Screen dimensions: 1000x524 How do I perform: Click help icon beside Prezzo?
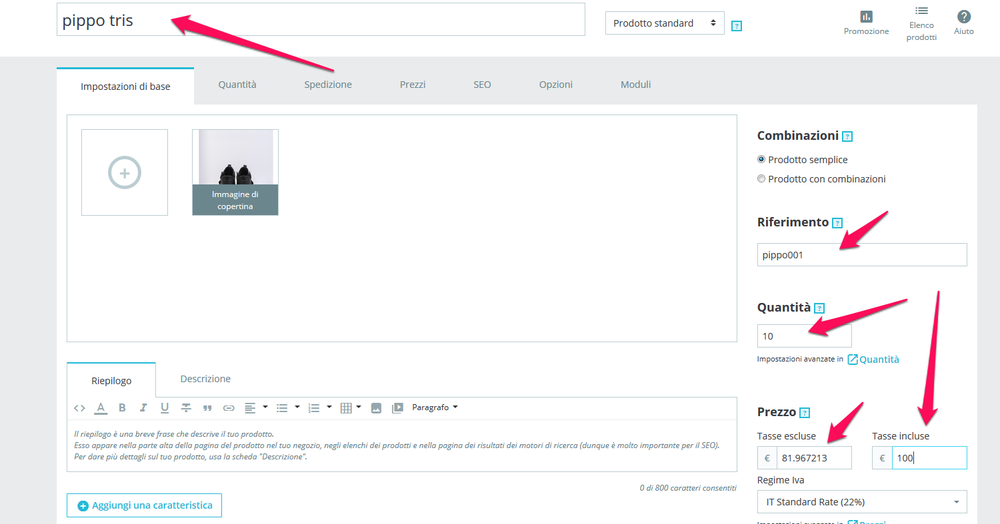805,413
